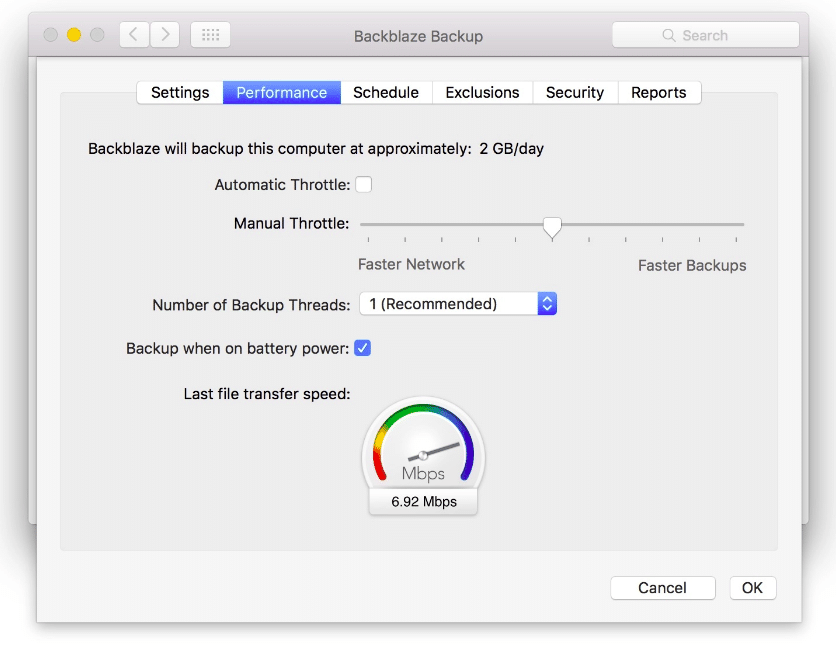
Task: Click the Backblaze Backup window title
Action: click(x=419, y=36)
